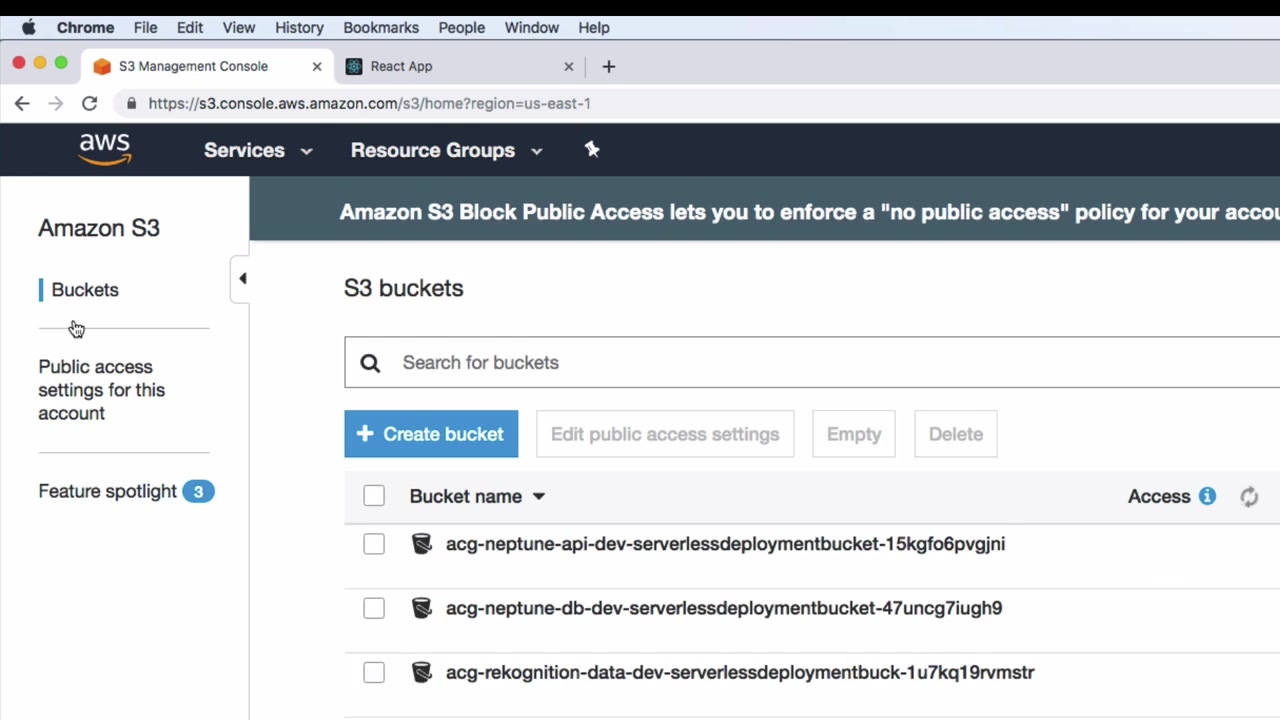Open the acg-rekognition-data-dev bucket link
Screen dimensions: 1280x720
(739, 672)
